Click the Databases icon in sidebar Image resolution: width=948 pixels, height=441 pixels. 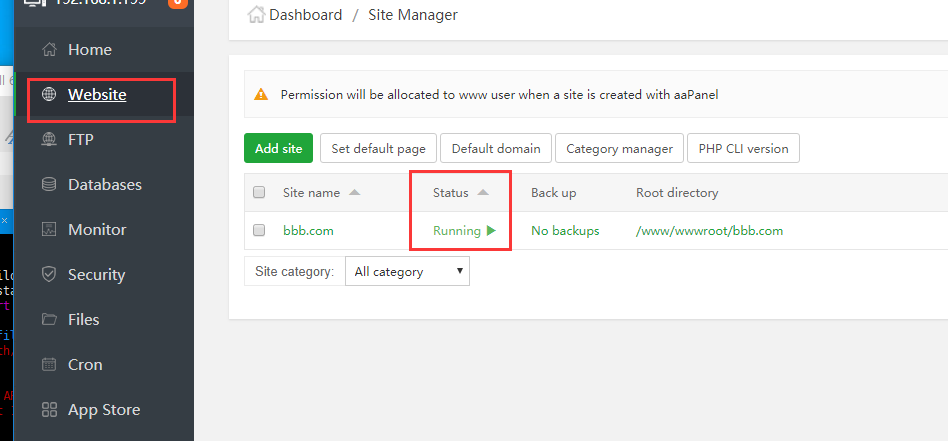(49, 185)
